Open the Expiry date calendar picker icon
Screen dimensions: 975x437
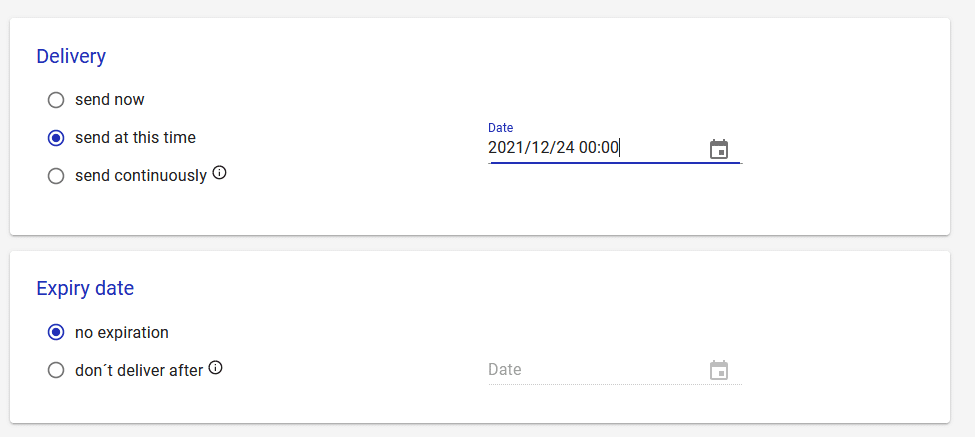pyautogui.click(x=719, y=370)
